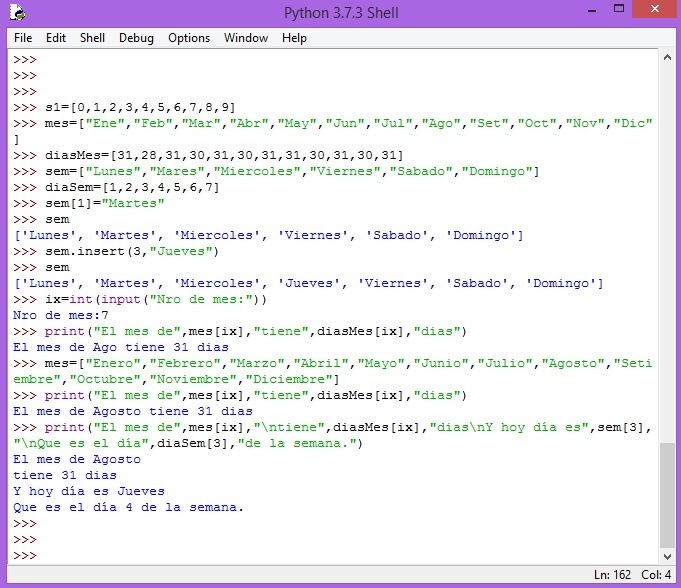Close the Python 3.7.3 Shell window

coord(655,9)
